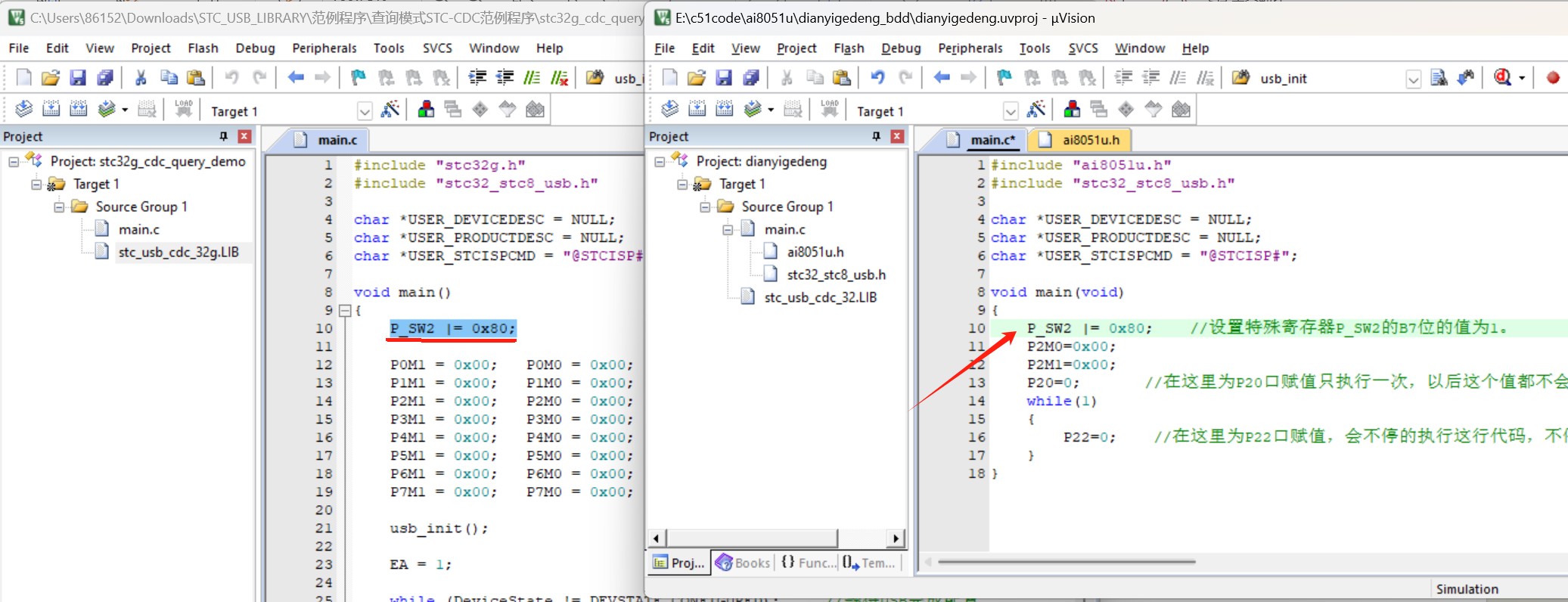Click Indent selection icon in stc32g window
The height and width of the screenshot is (602, 1568).
(478, 78)
